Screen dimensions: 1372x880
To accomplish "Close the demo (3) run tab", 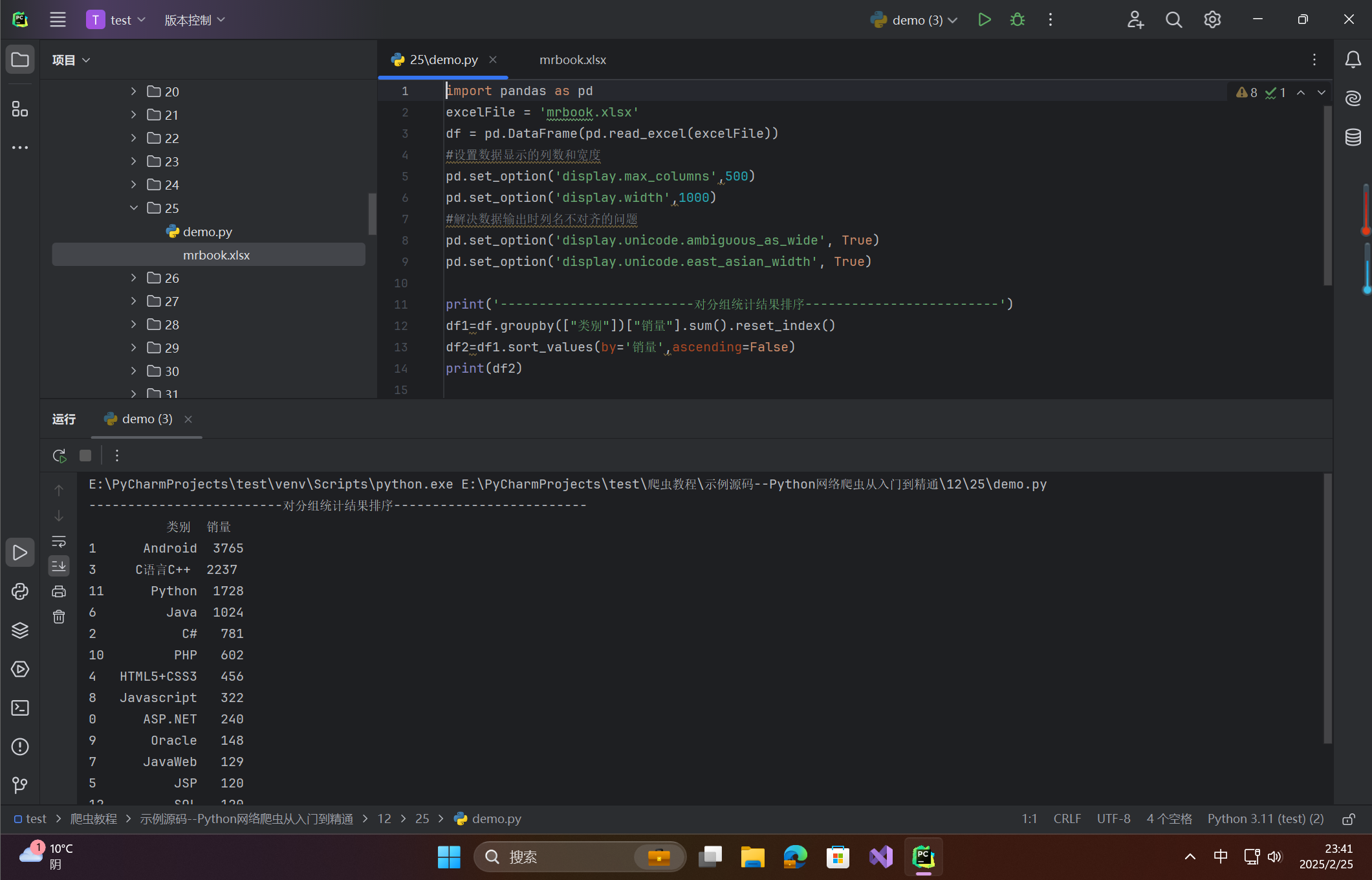I will pyautogui.click(x=188, y=419).
